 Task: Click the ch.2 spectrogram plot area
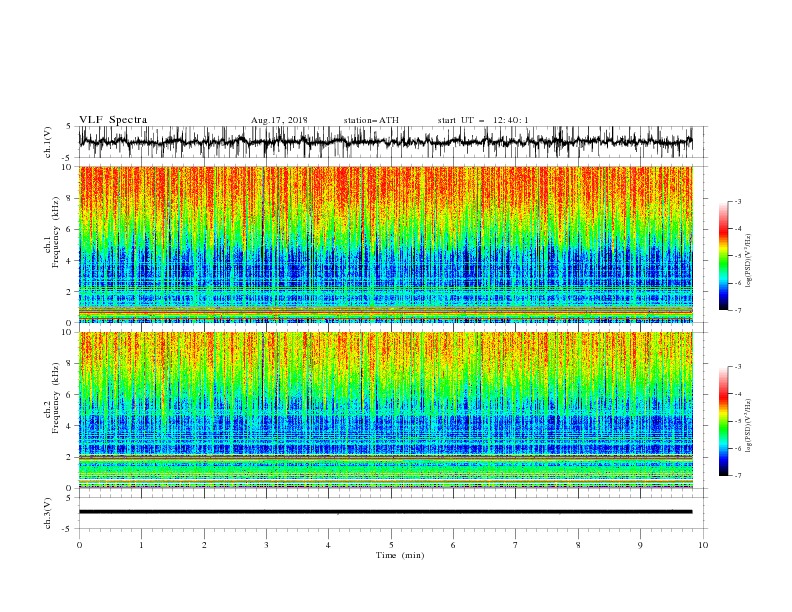385,410
